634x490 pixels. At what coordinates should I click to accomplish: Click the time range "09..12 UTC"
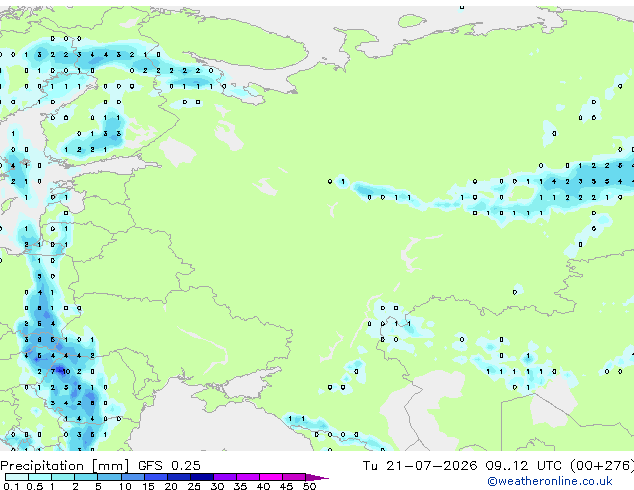pyautogui.click(x=524, y=466)
